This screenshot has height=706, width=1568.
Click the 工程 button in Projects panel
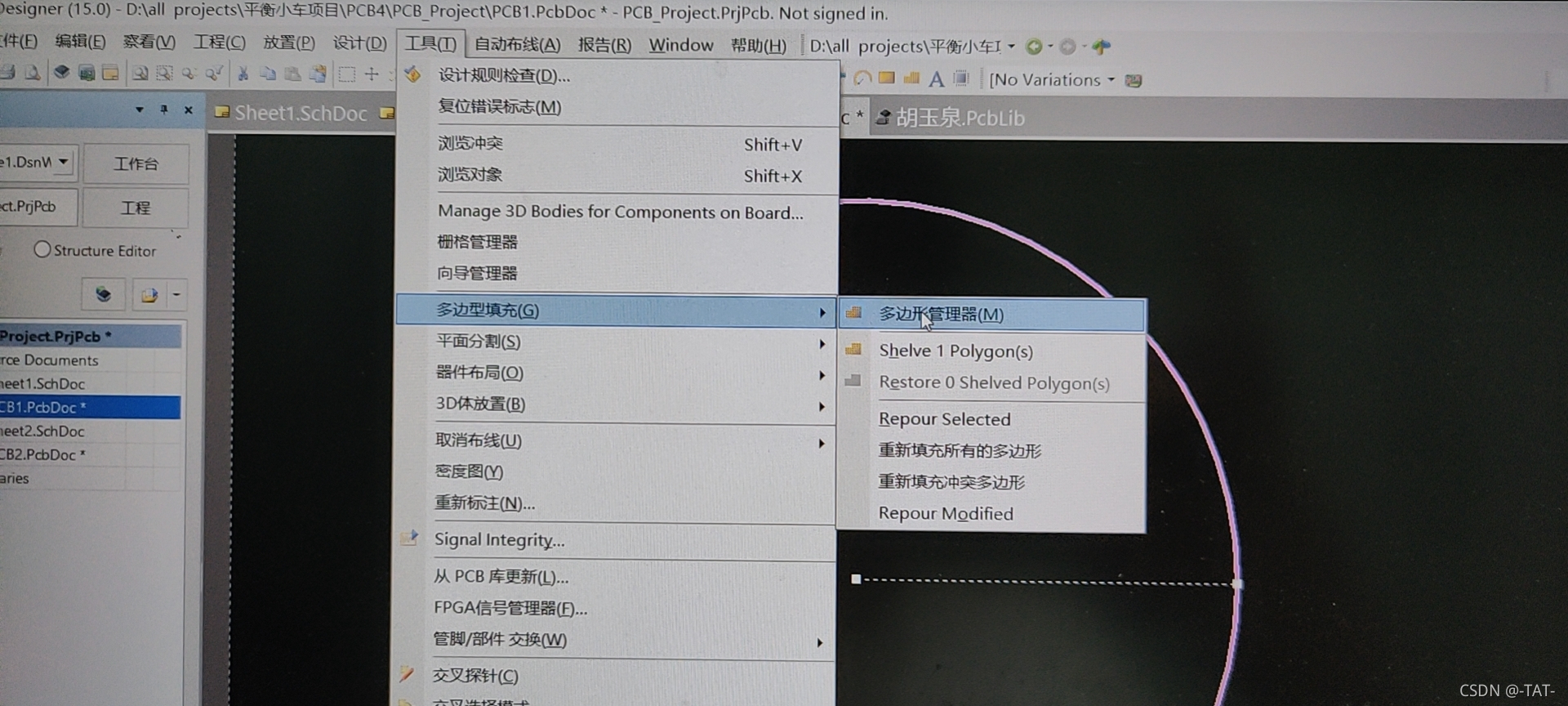pos(136,208)
